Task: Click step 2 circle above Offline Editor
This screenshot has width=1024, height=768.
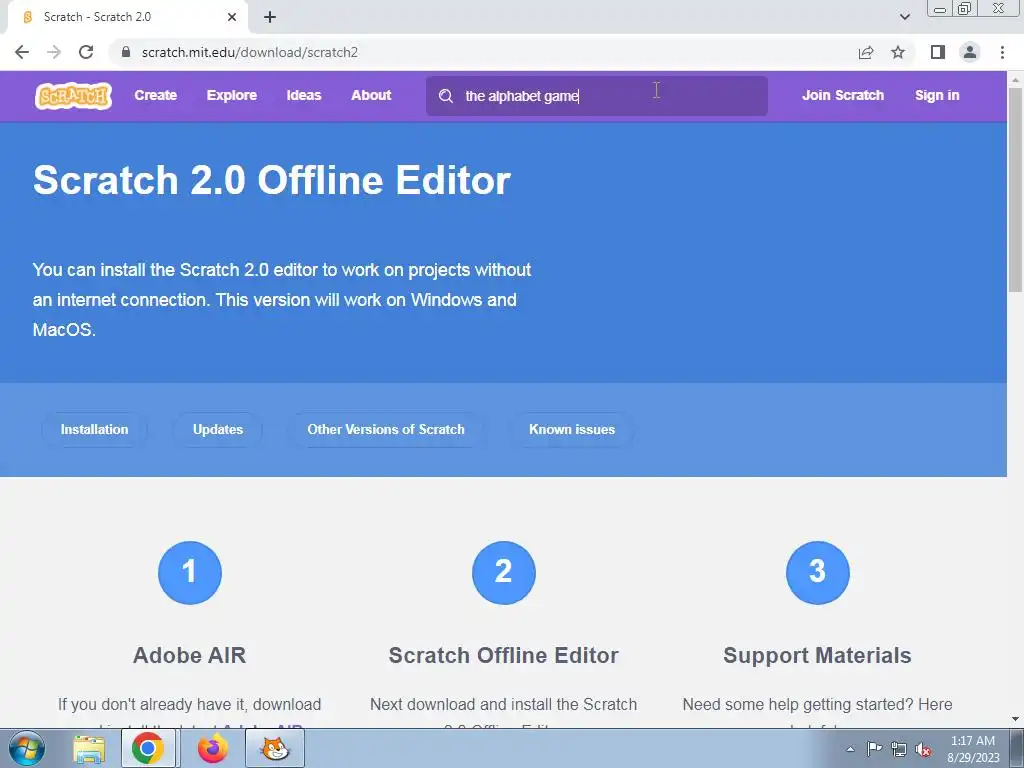Action: pyautogui.click(x=504, y=573)
